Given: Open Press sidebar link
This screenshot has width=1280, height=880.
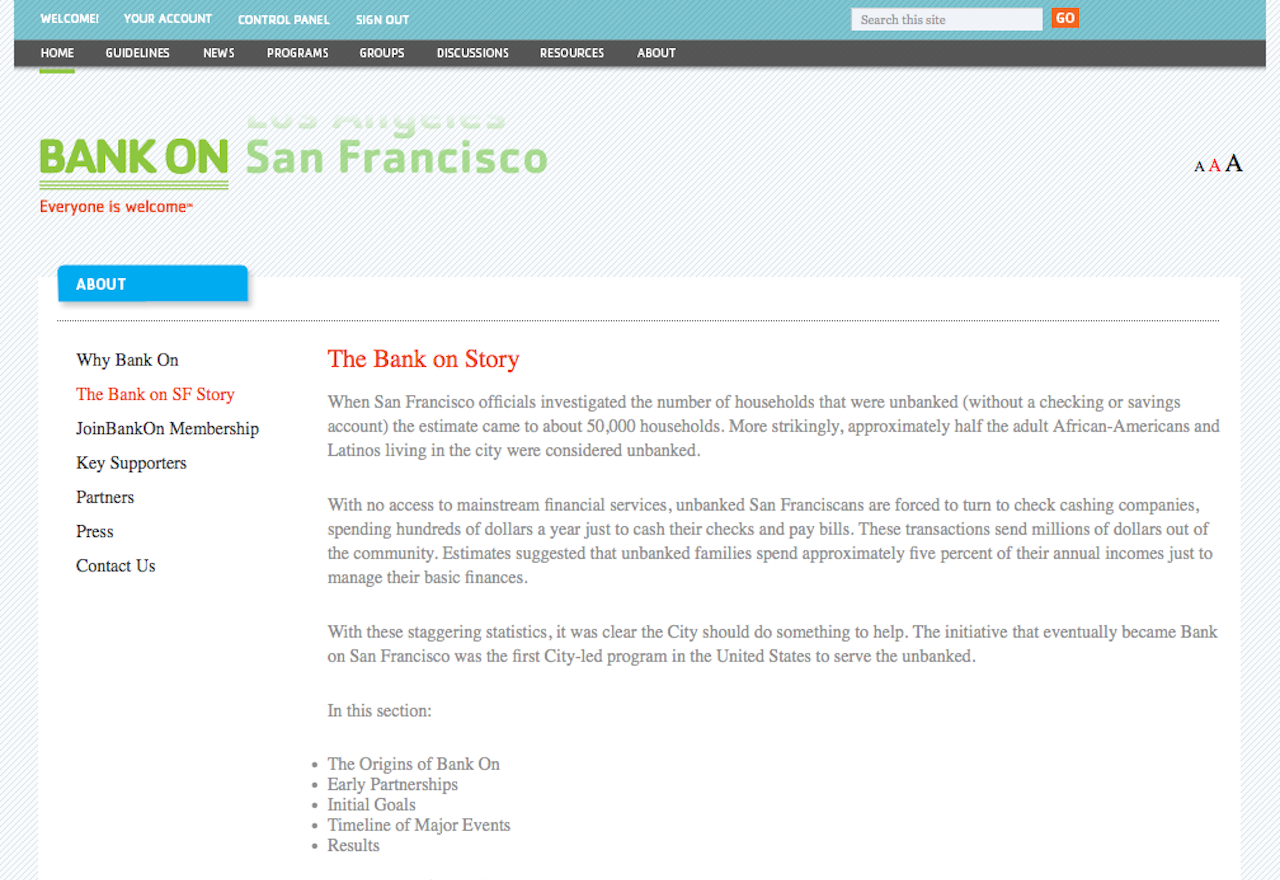Looking at the screenshot, I should coord(95,531).
